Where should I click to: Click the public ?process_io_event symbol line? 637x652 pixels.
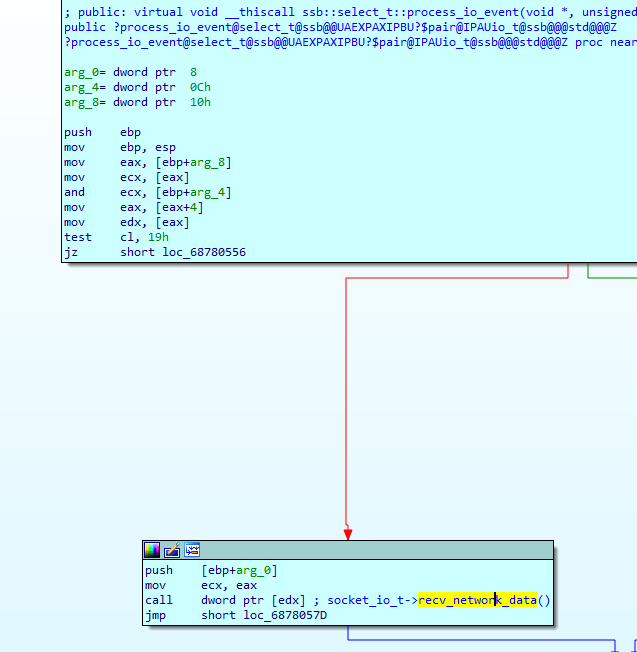coord(340,27)
